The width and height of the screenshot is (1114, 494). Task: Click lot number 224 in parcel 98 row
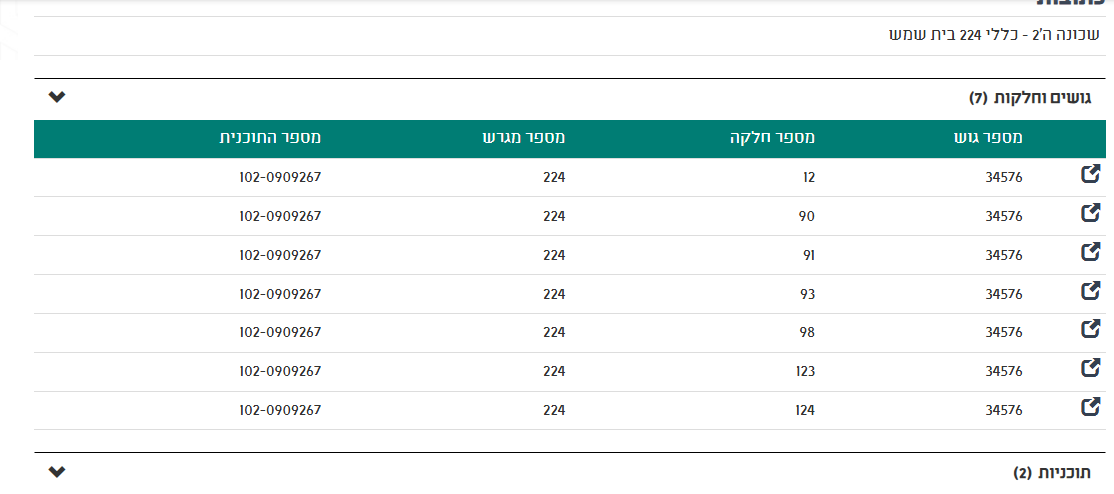(554, 332)
